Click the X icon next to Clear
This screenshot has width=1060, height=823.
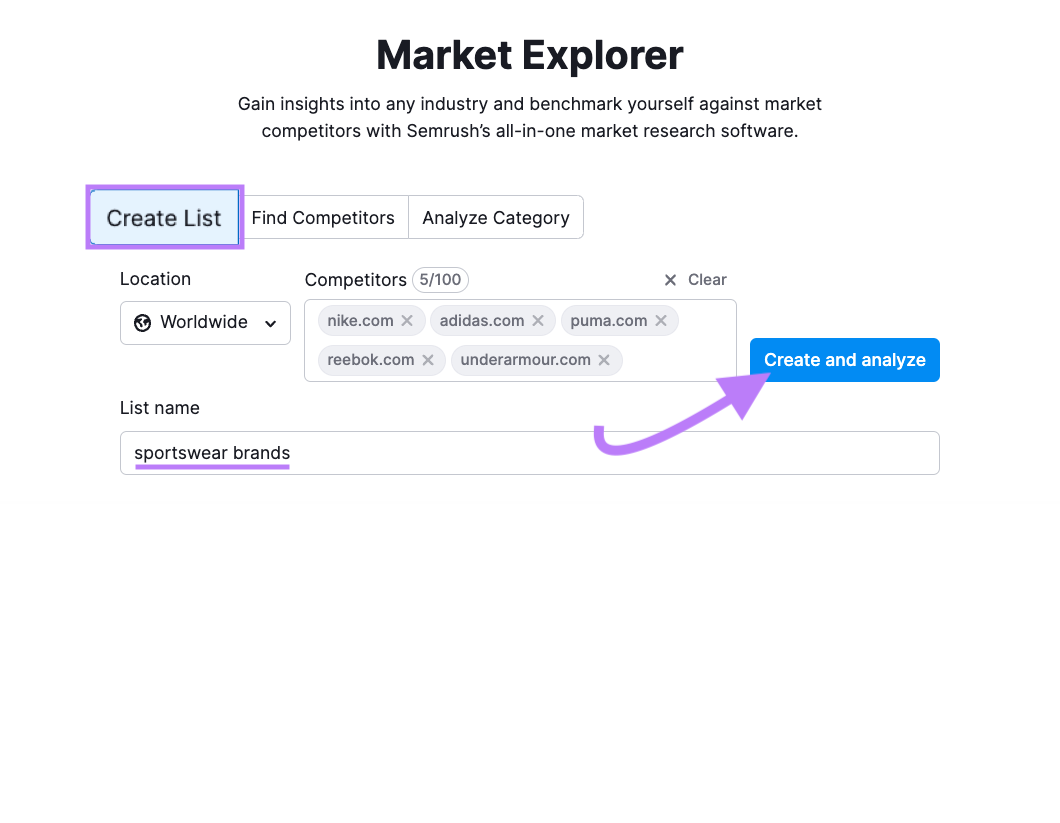pyautogui.click(x=670, y=280)
